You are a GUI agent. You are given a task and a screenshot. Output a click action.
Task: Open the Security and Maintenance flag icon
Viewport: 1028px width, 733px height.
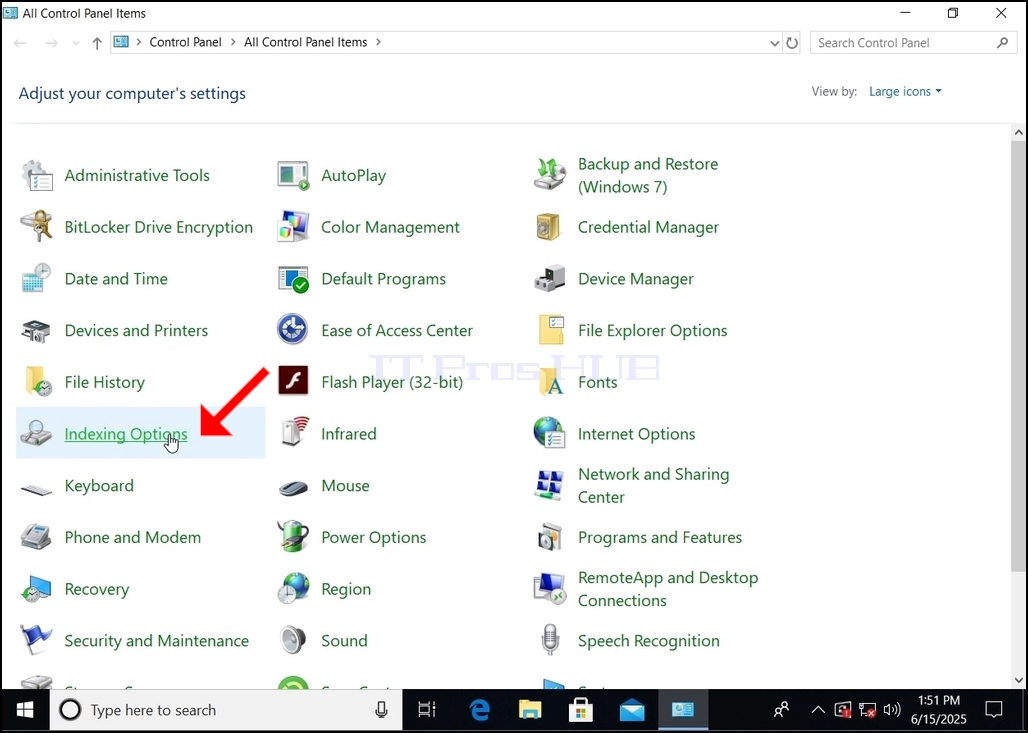pyautogui.click(x=36, y=640)
